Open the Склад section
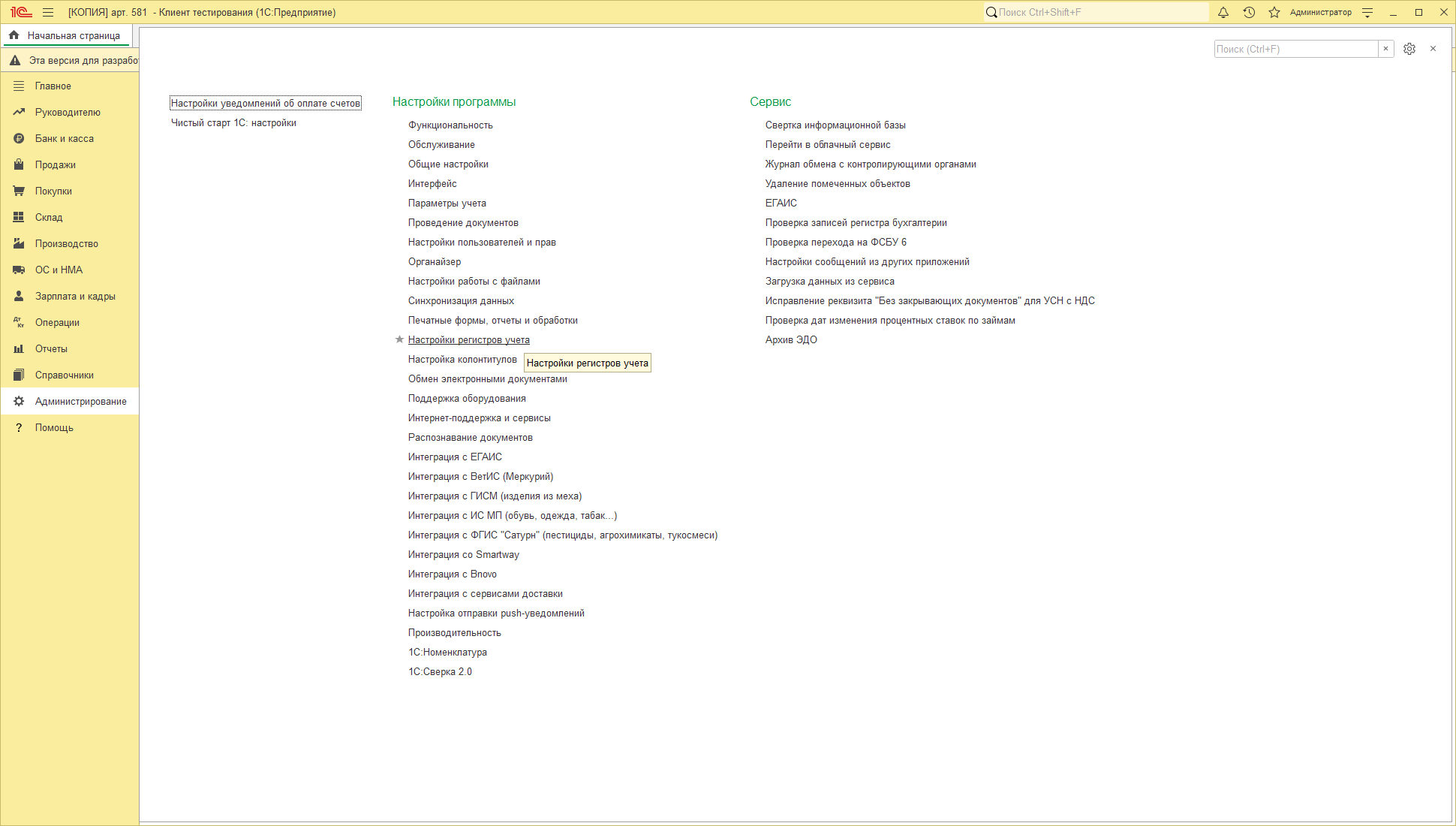The height and width of the screenshot is (826, 1456). tap(70, 218)
